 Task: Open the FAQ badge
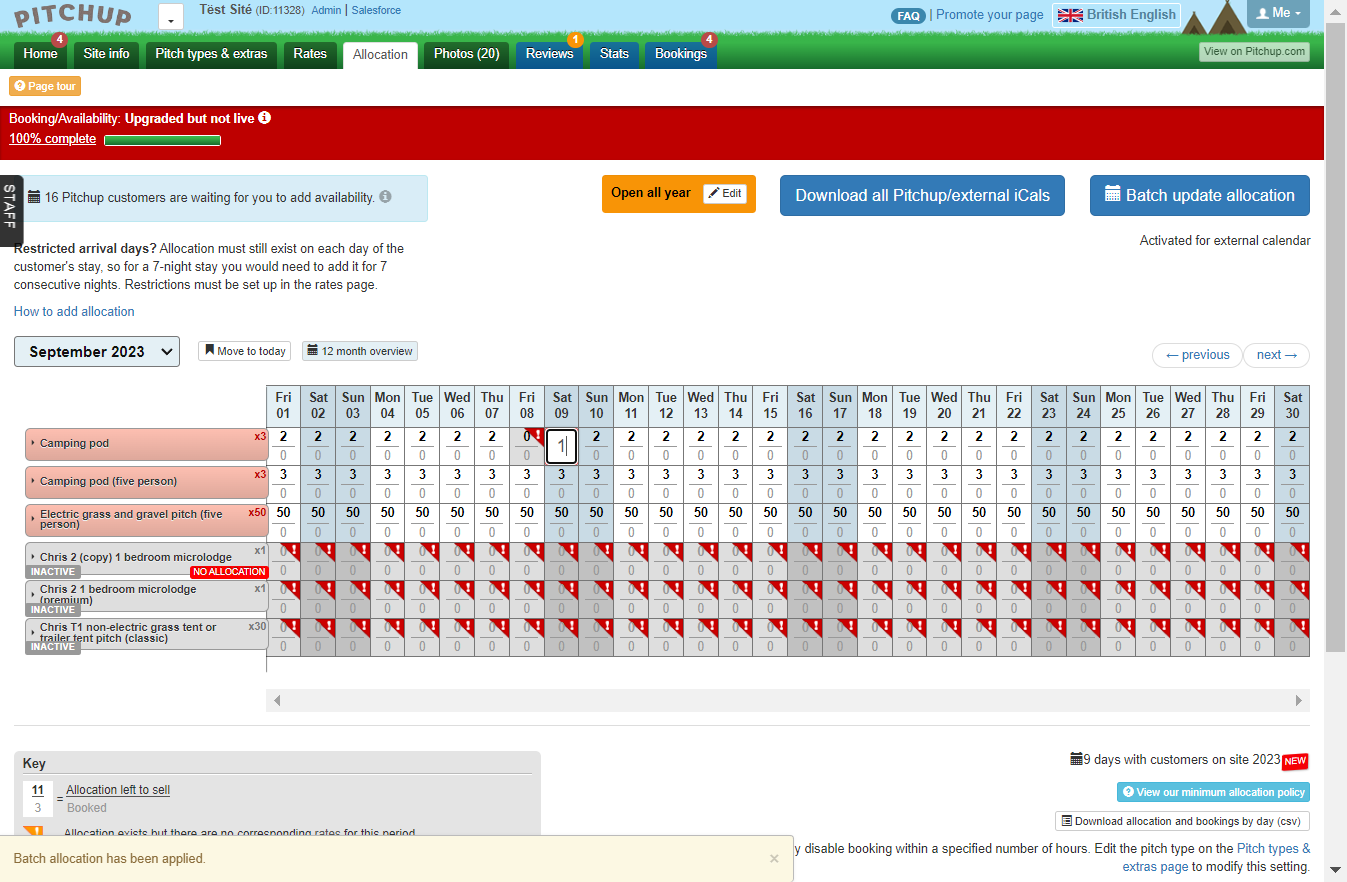(x=908, y=16)
